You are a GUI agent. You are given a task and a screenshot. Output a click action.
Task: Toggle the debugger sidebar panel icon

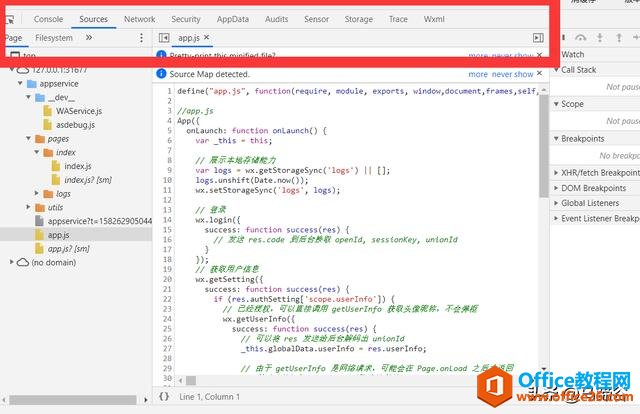click(x=538, y=38)
